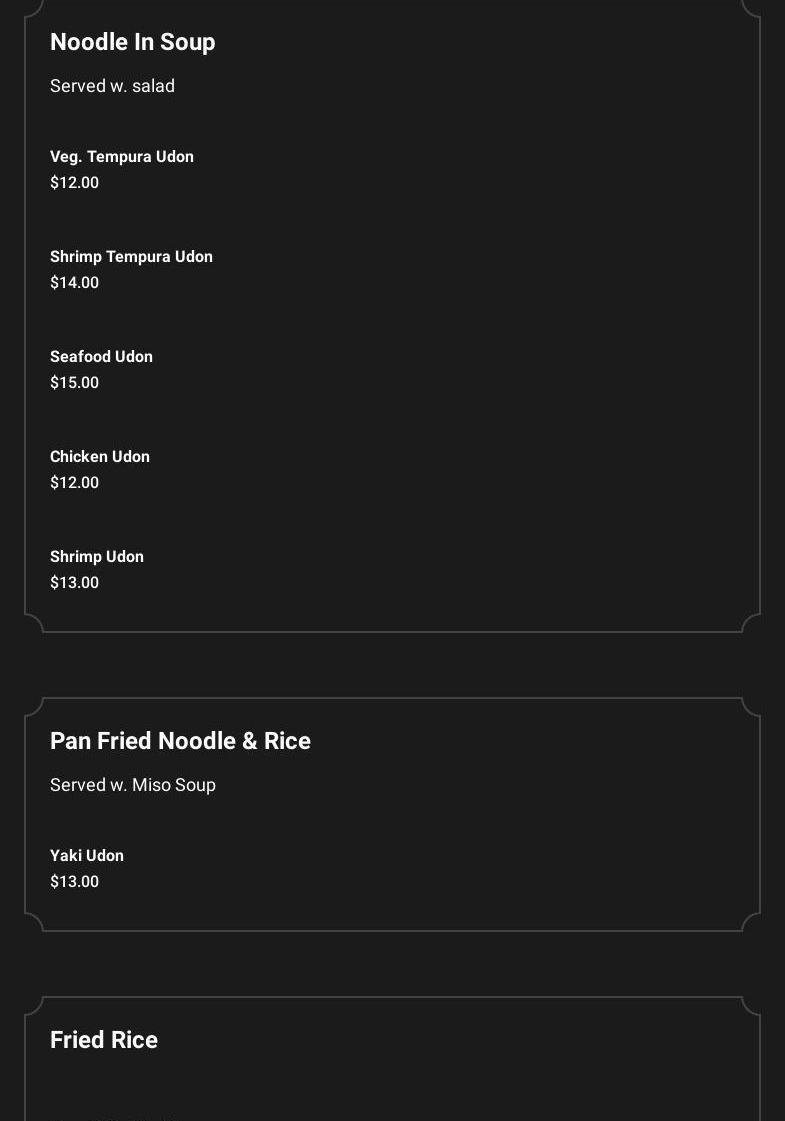The image size is (785, 1121).
Task: Click the $13.00 price under Shrimp Udon
Action: coord(74,583)
